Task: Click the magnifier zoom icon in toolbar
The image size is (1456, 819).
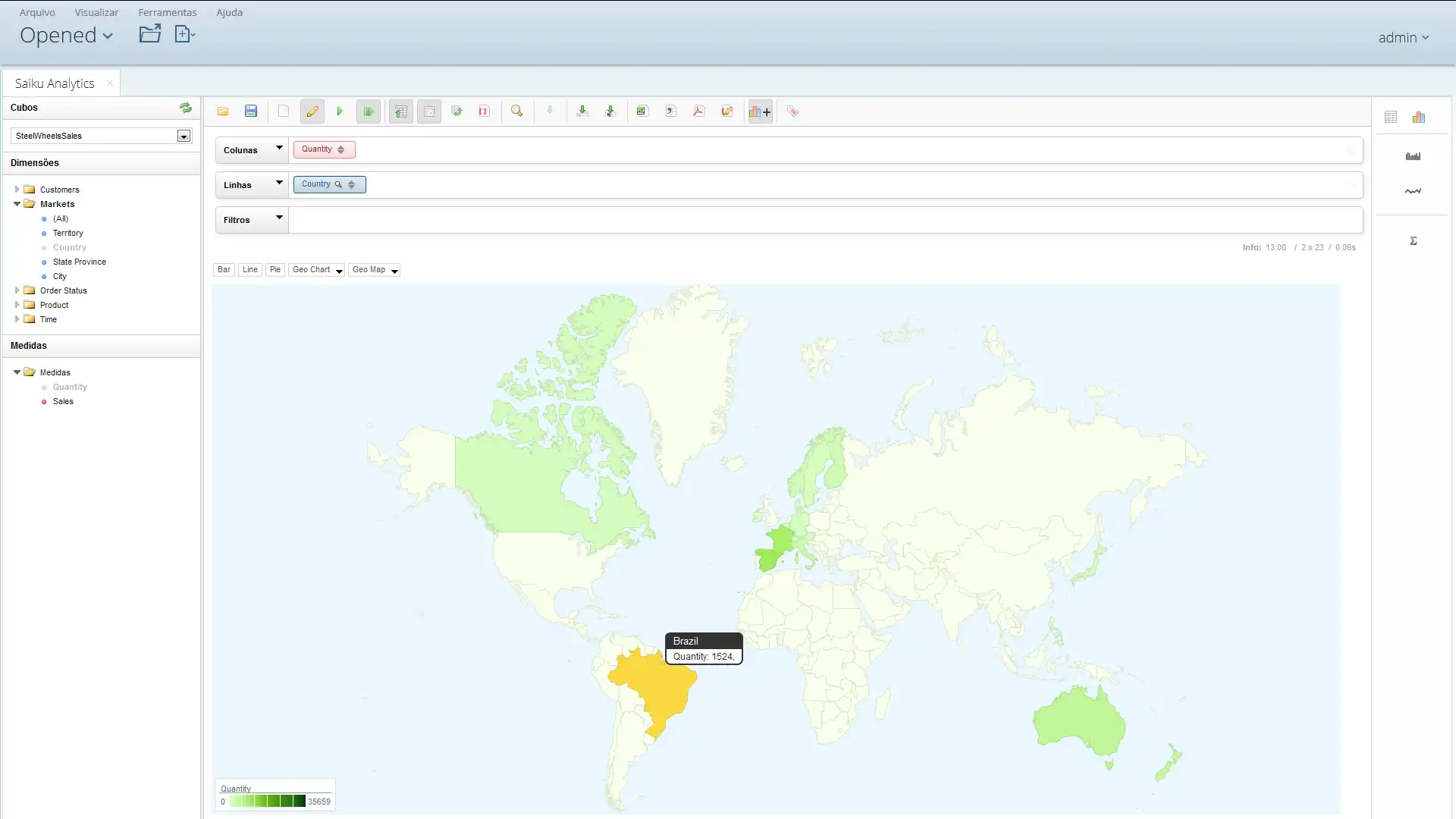Action: 517,111
